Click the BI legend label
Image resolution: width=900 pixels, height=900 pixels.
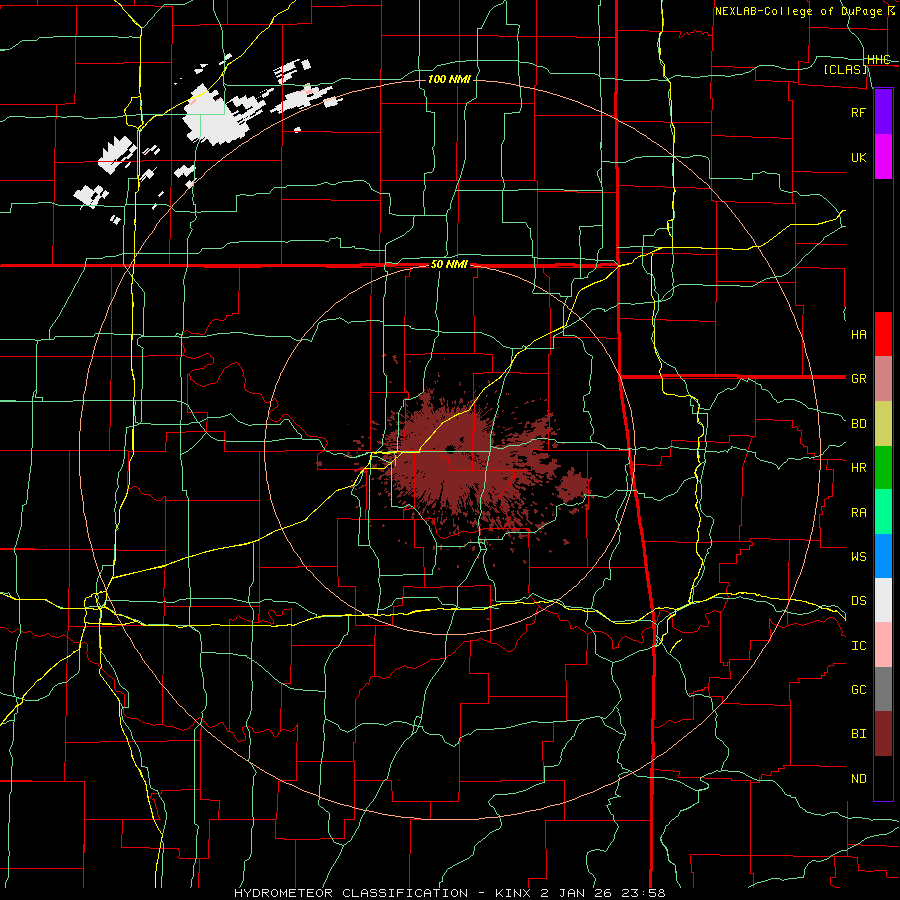(858, 734)
